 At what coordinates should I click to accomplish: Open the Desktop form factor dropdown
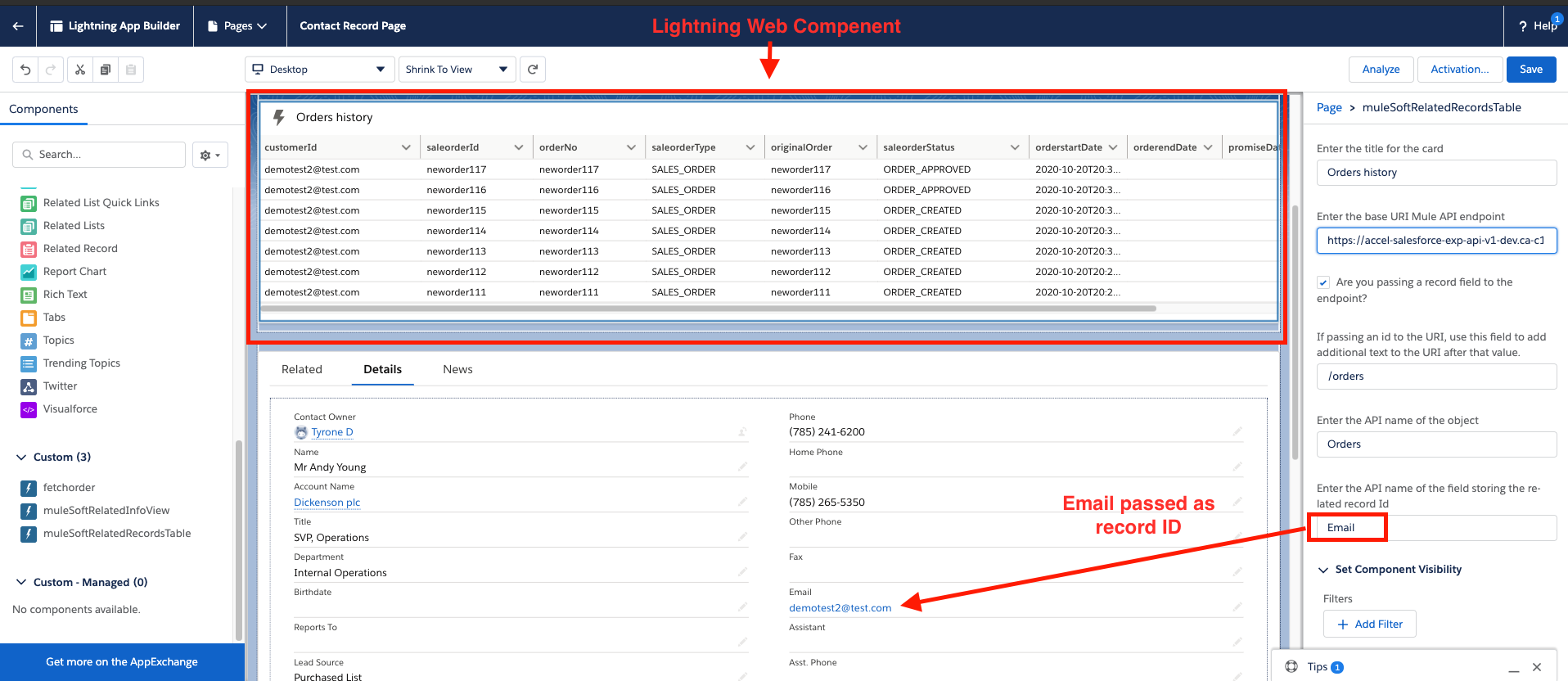coord(319,70)
